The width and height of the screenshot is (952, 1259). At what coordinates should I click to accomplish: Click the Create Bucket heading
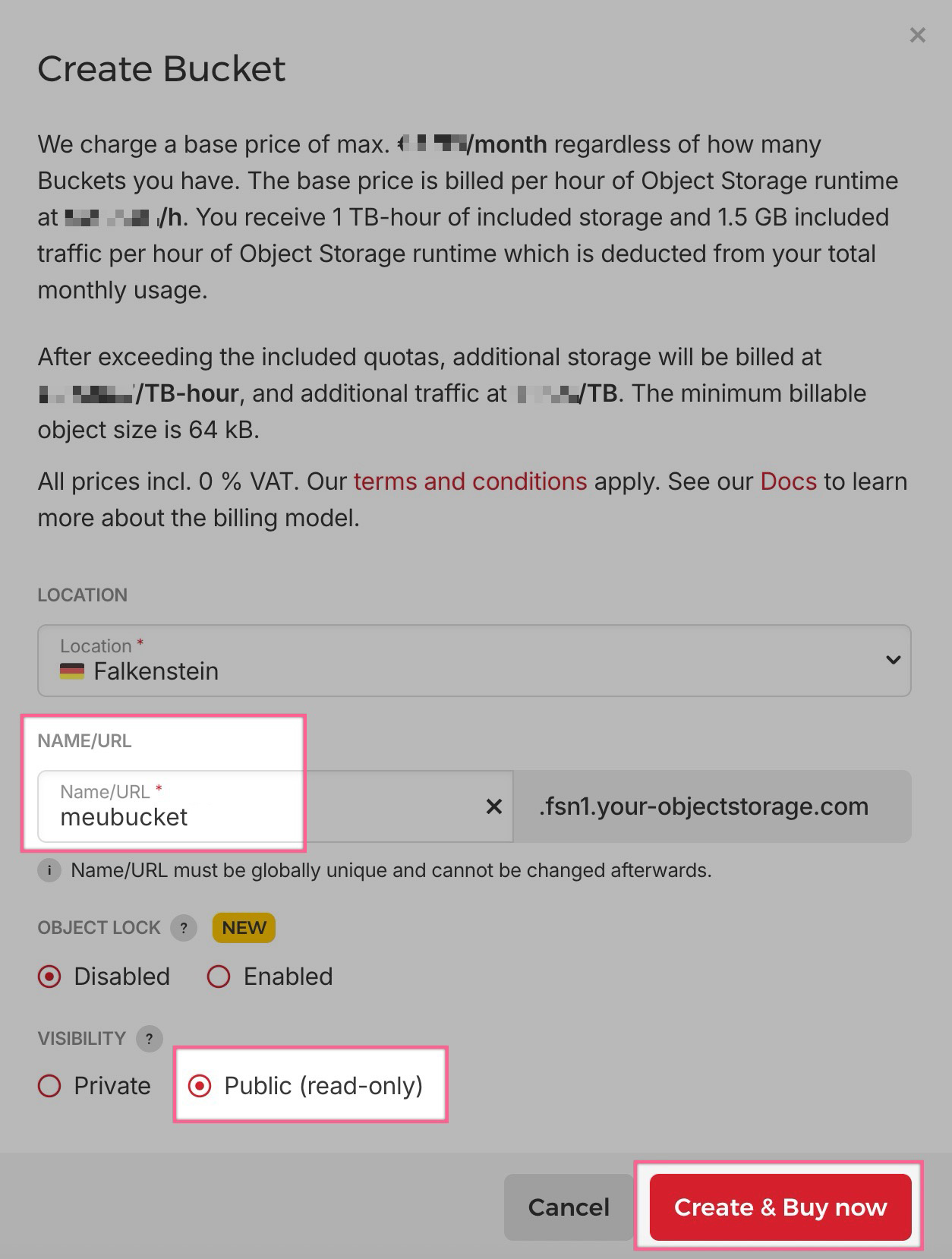coord(162,68)
